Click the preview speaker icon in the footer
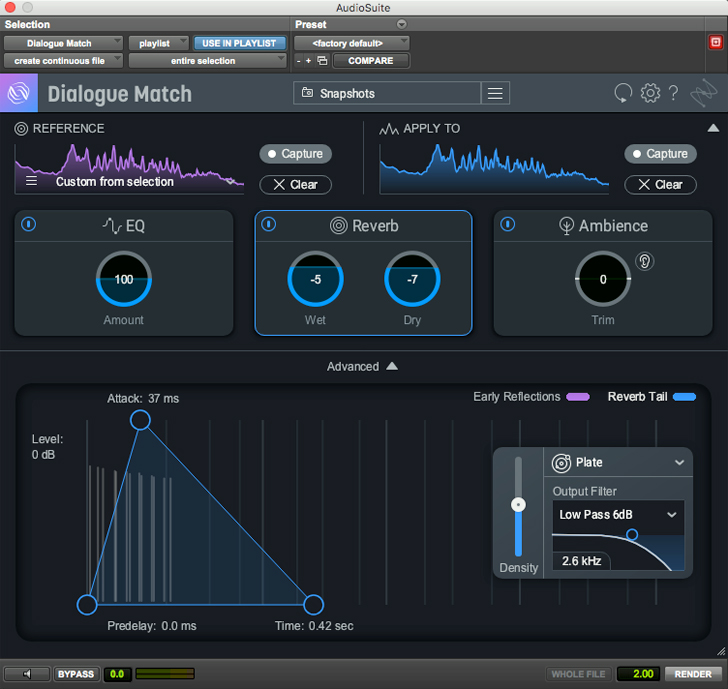728x689 pixels. pos(27,674)
